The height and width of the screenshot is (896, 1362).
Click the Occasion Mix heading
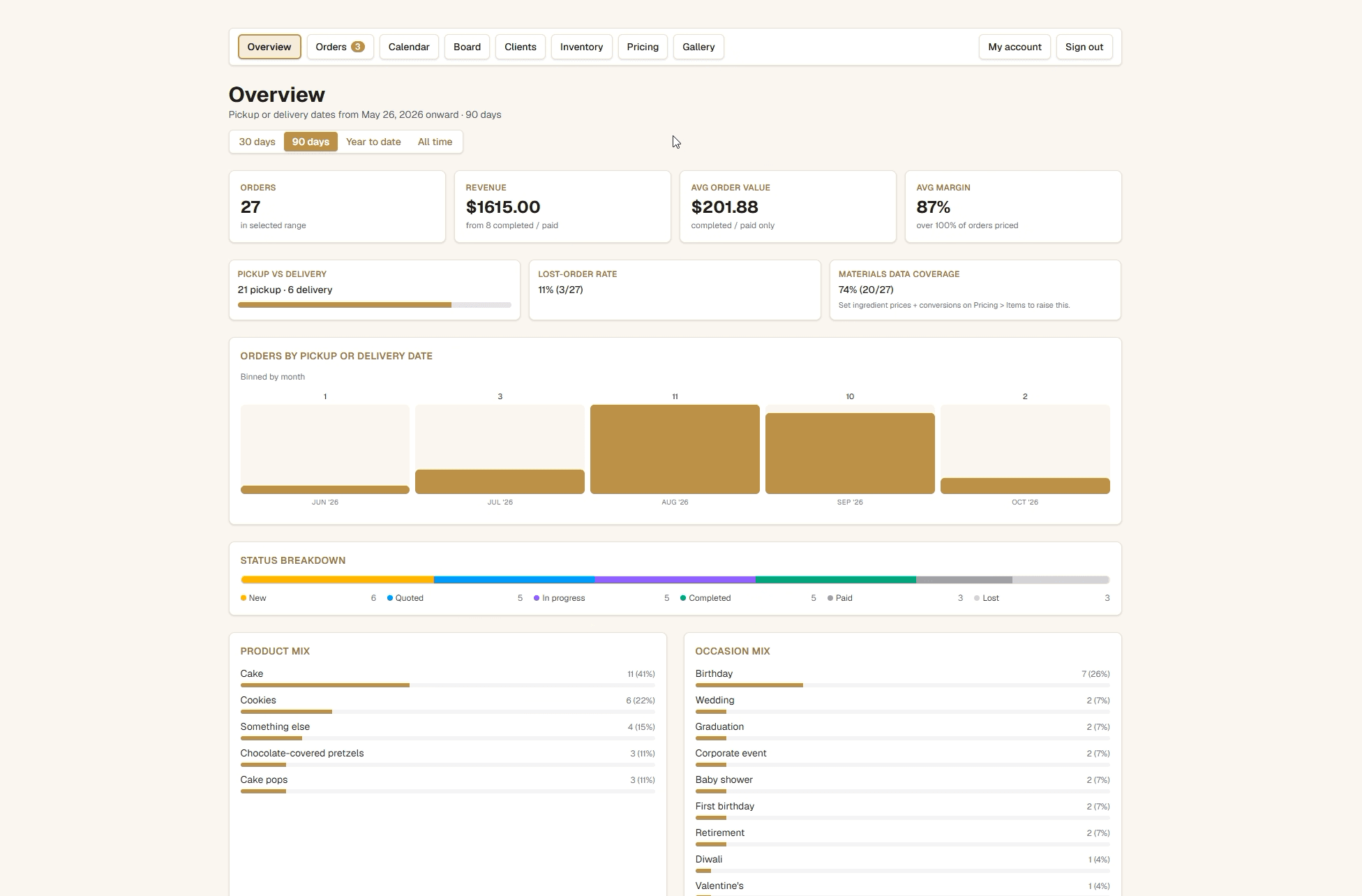tap(733, 651)
